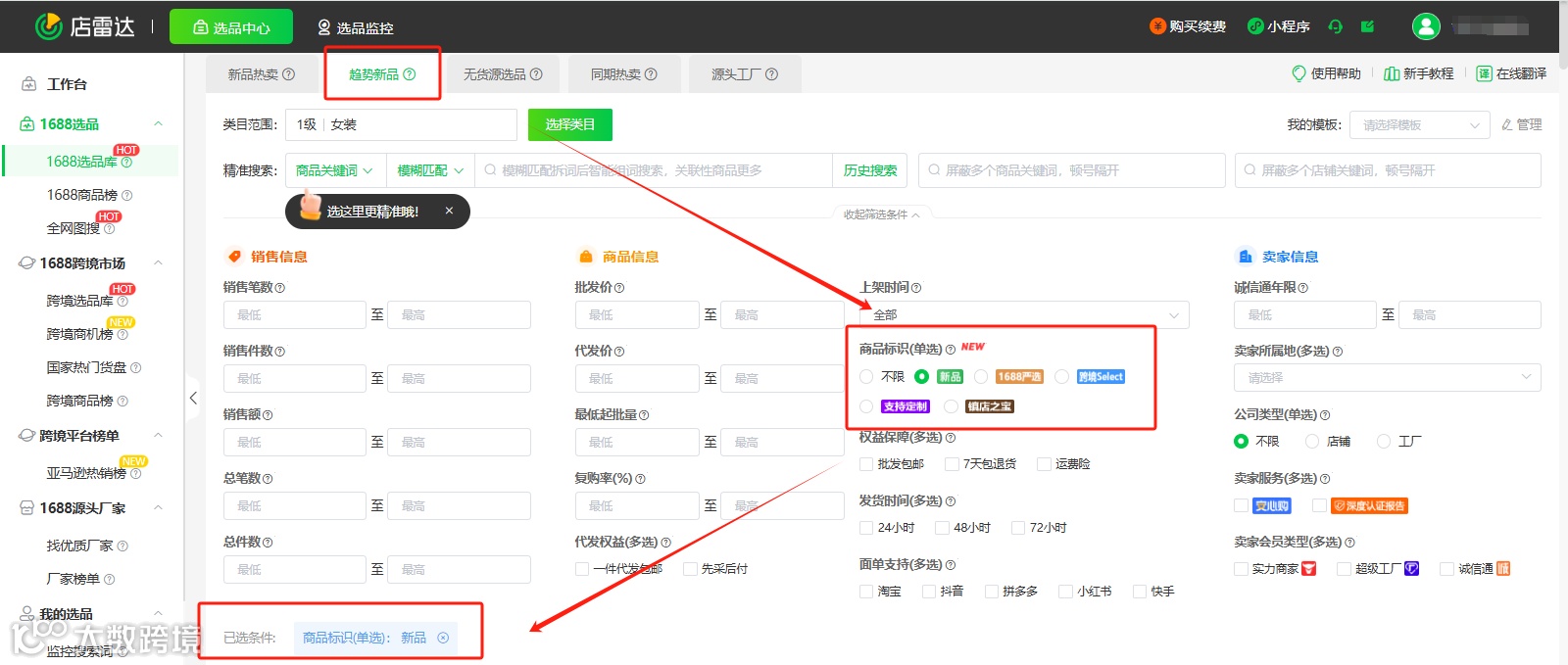1568x665 pixels.
Task: Switch to the 源头工厂 tab
Action: click(744, 74)
